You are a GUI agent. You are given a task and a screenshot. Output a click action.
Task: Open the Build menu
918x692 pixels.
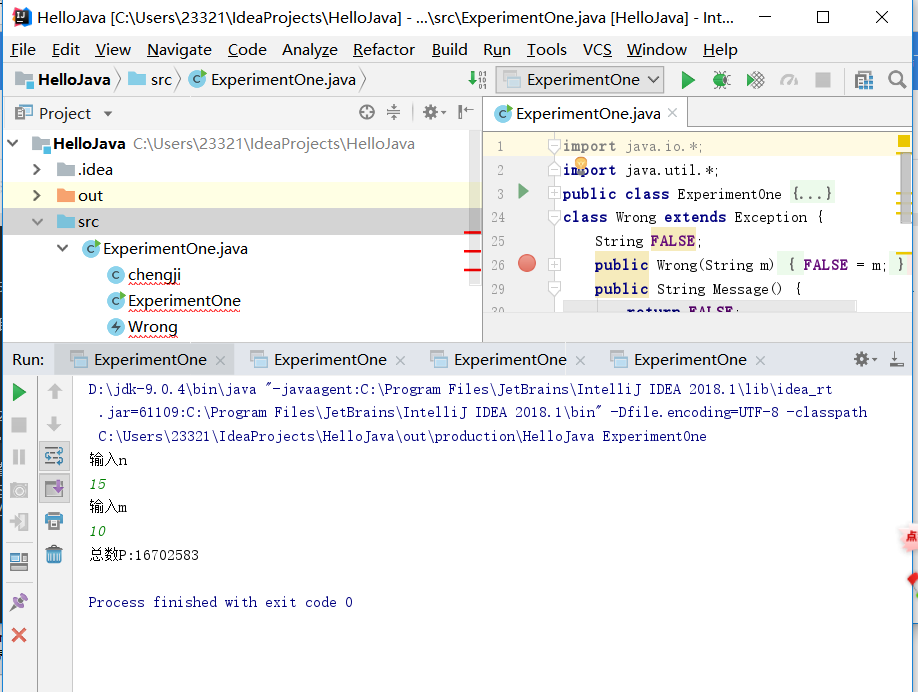tap(449, 50)
